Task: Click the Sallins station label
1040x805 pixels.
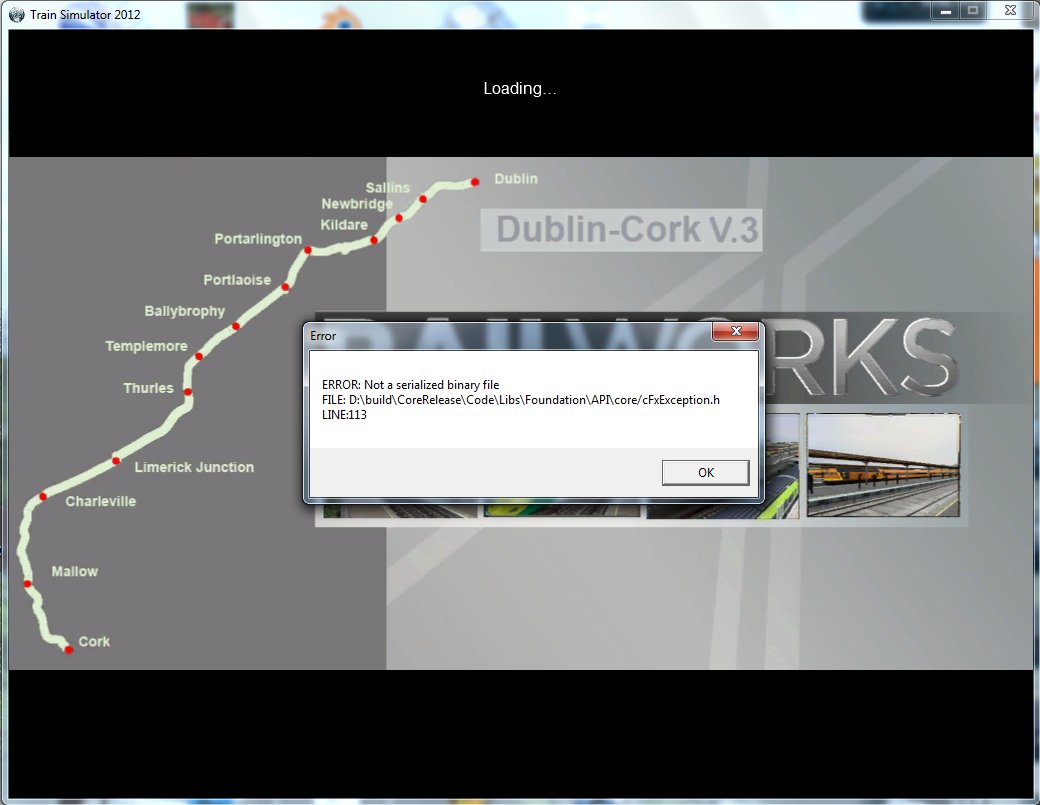Action: 387,188
